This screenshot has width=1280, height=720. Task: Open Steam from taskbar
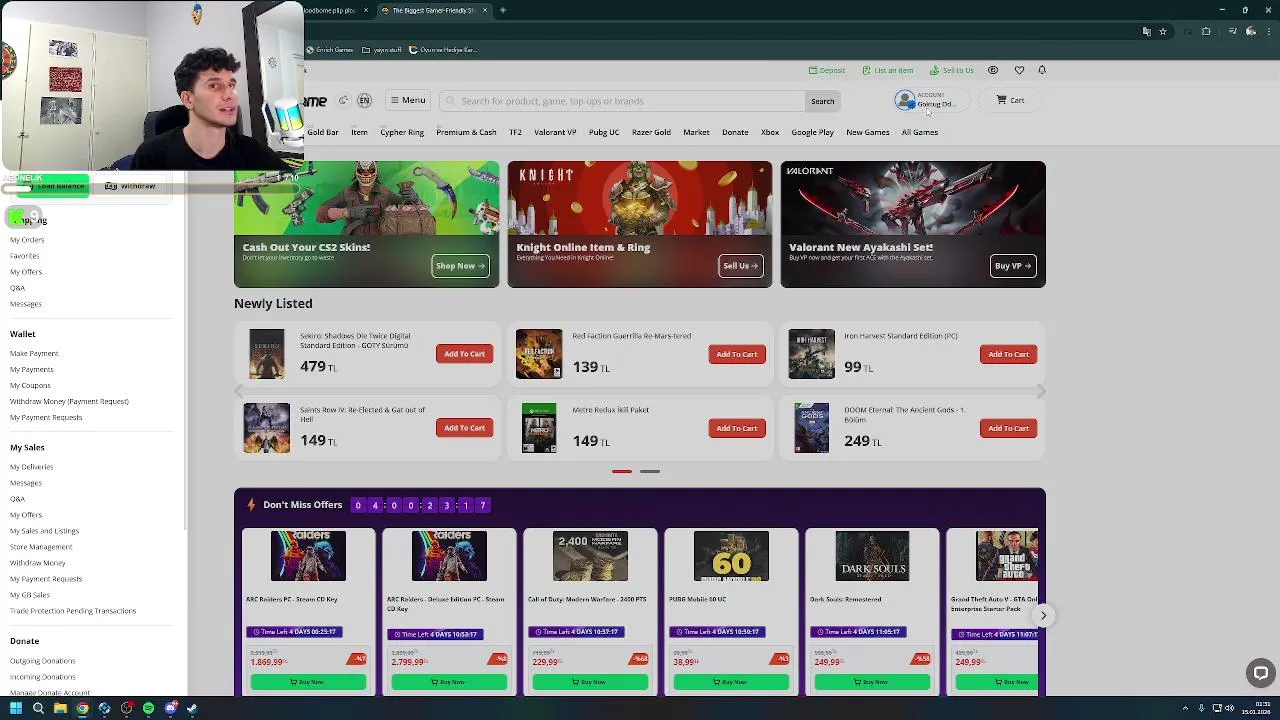tap(192, 708)
